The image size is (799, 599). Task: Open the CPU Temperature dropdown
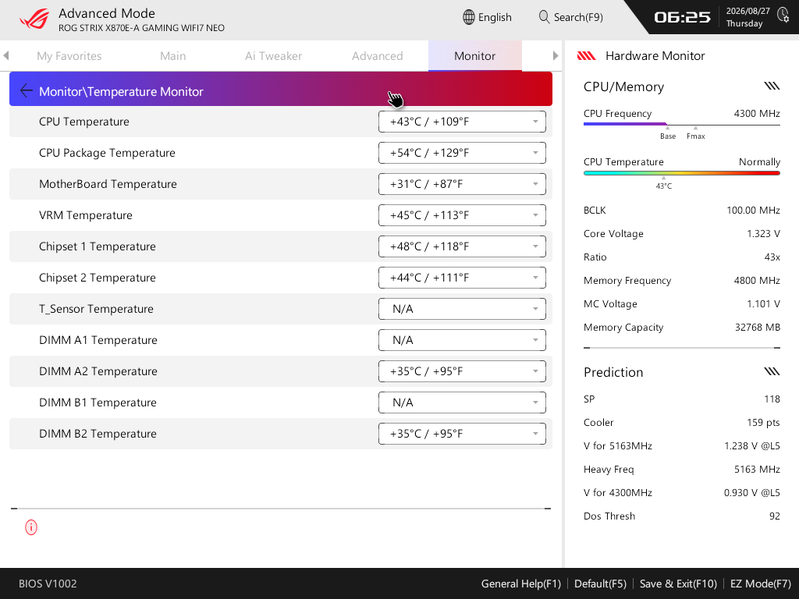tap(462, 122)
